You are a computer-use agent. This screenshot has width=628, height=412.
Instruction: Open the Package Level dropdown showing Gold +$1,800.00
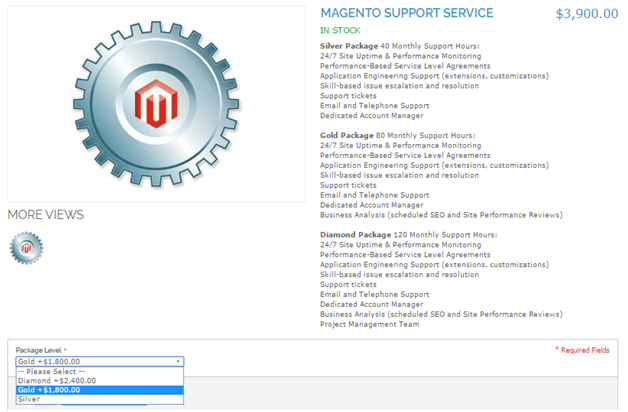coord(100,362)
